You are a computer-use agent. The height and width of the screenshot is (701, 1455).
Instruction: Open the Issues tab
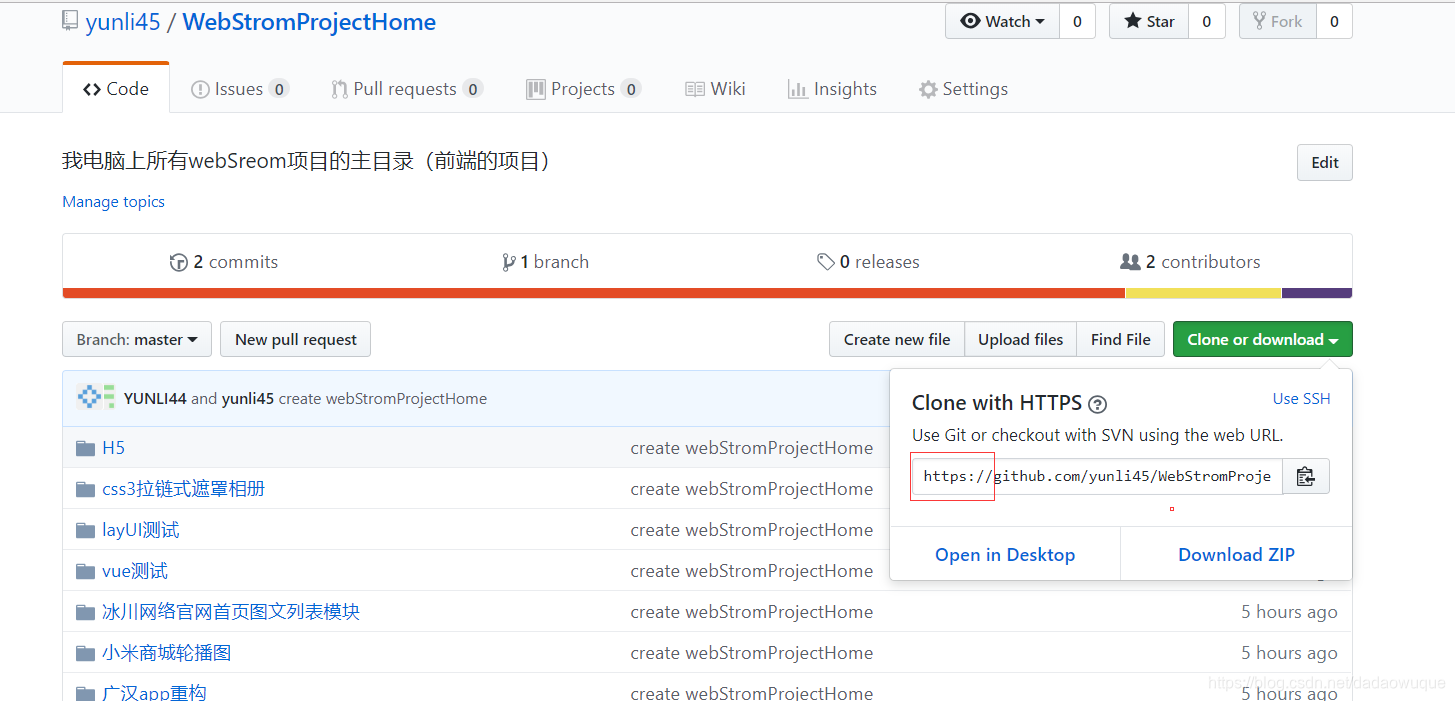(x=240, y=89)
